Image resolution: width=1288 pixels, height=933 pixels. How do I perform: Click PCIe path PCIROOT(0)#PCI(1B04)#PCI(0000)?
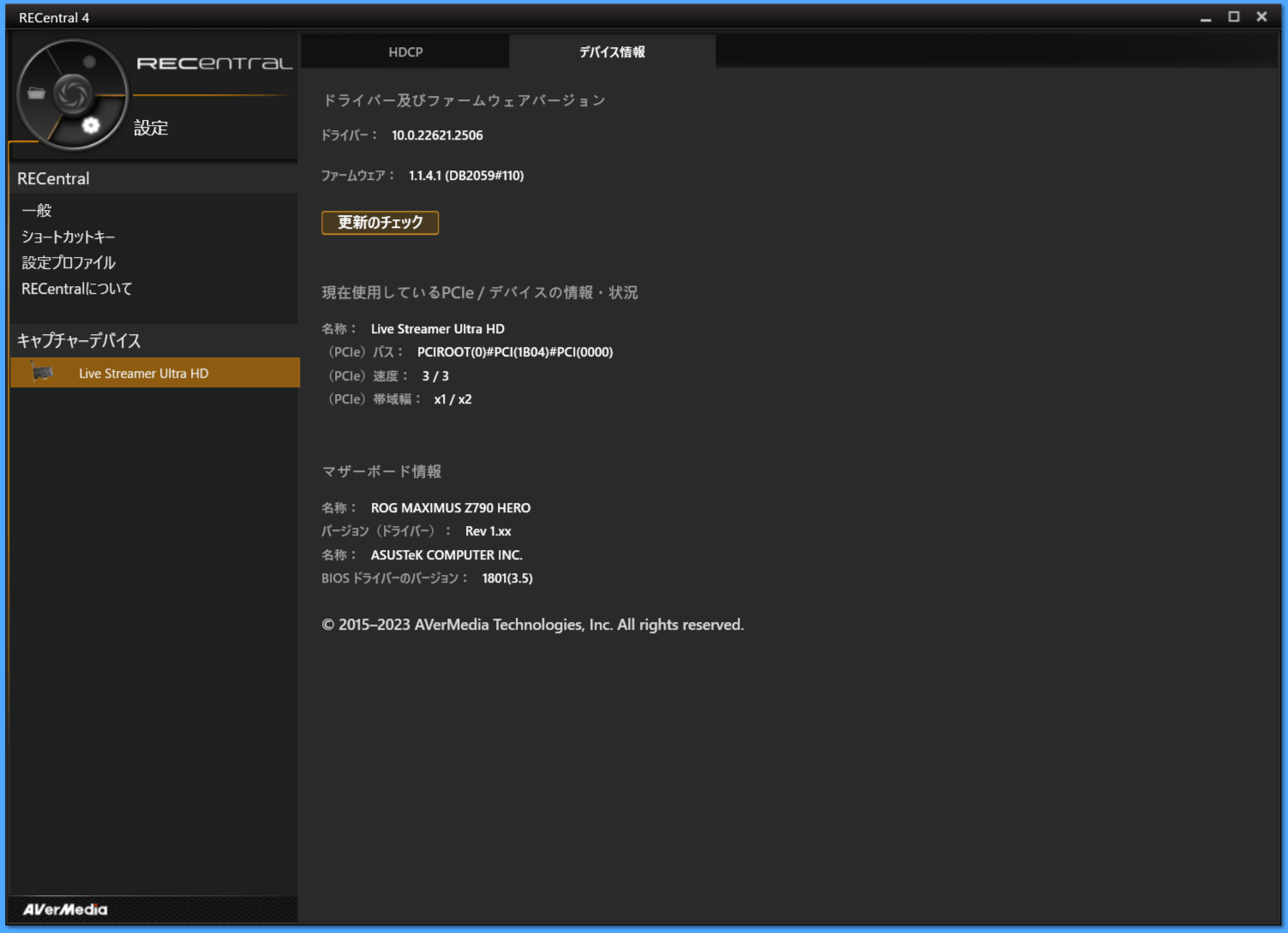(515, 352)
